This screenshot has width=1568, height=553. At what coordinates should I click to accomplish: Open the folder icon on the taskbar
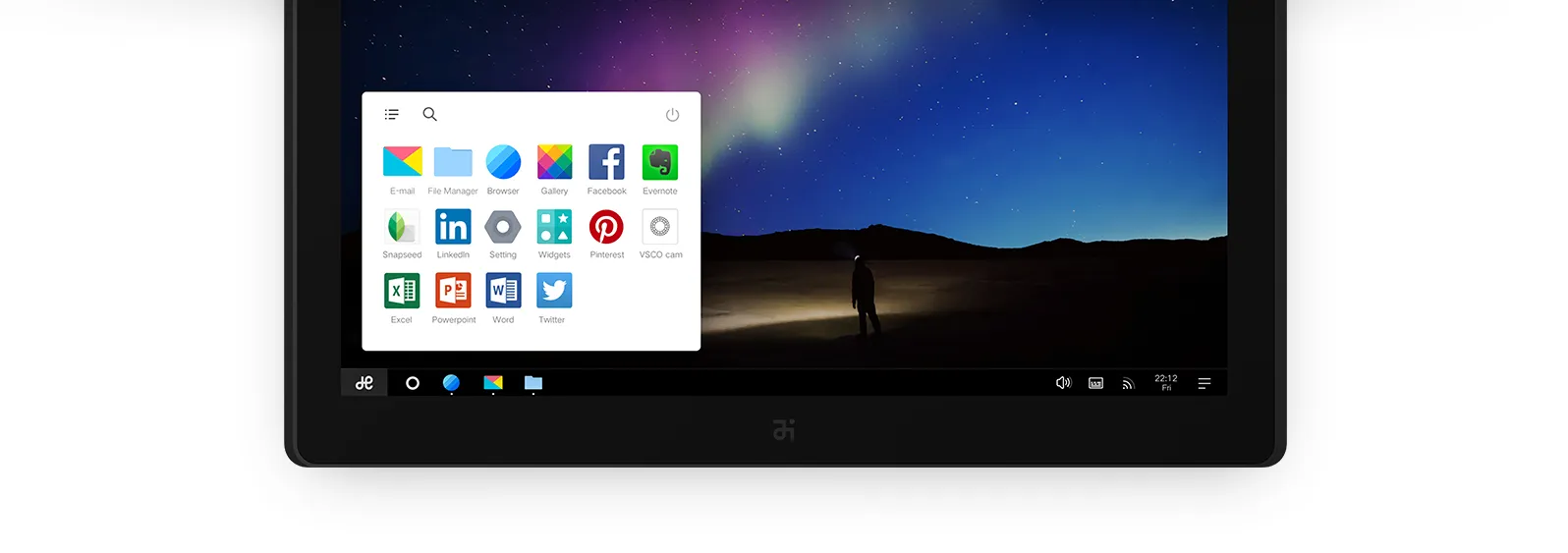(x=533, y=383)
